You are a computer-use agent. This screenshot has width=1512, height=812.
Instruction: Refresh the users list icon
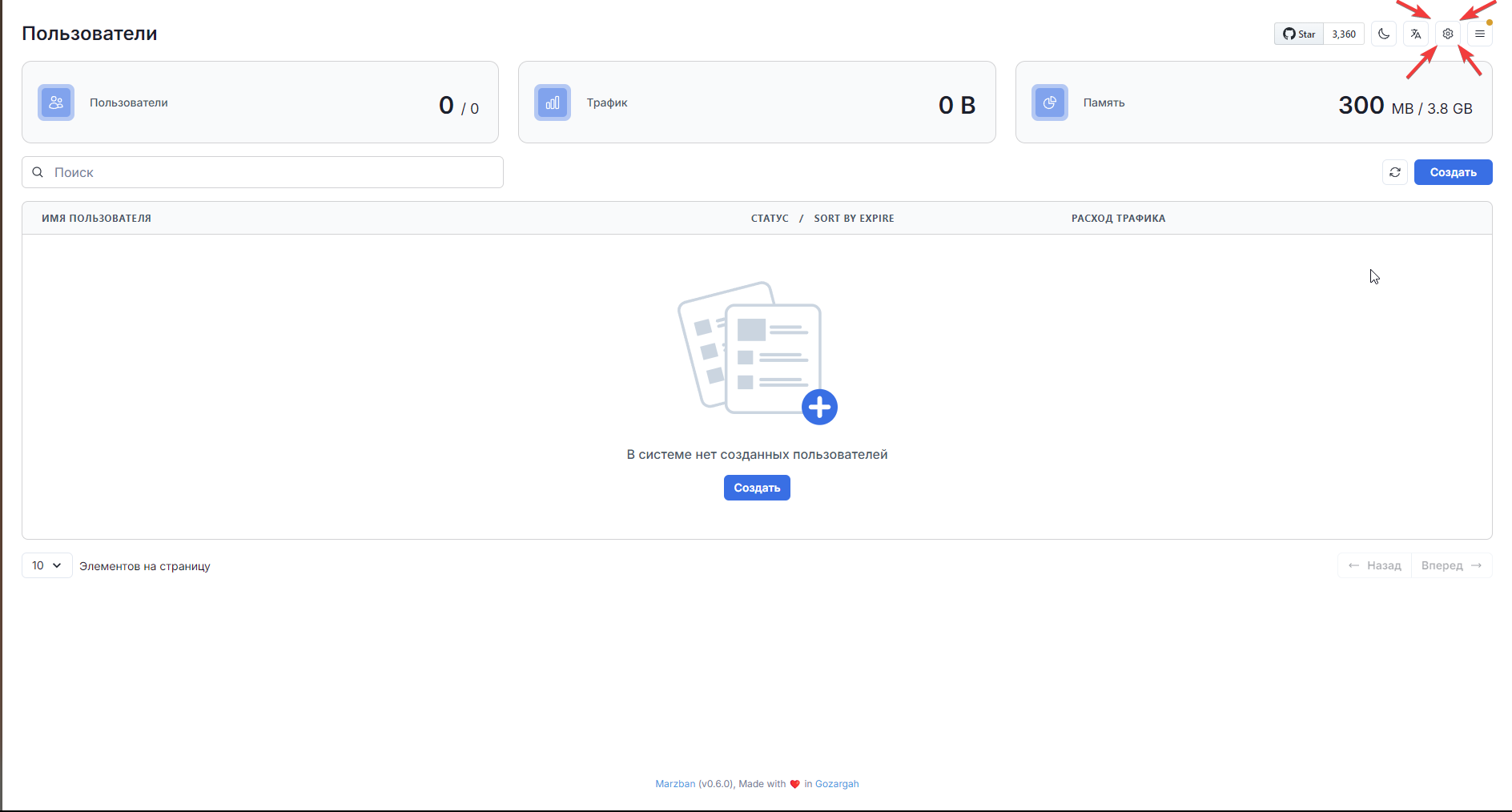[1395, 172]
